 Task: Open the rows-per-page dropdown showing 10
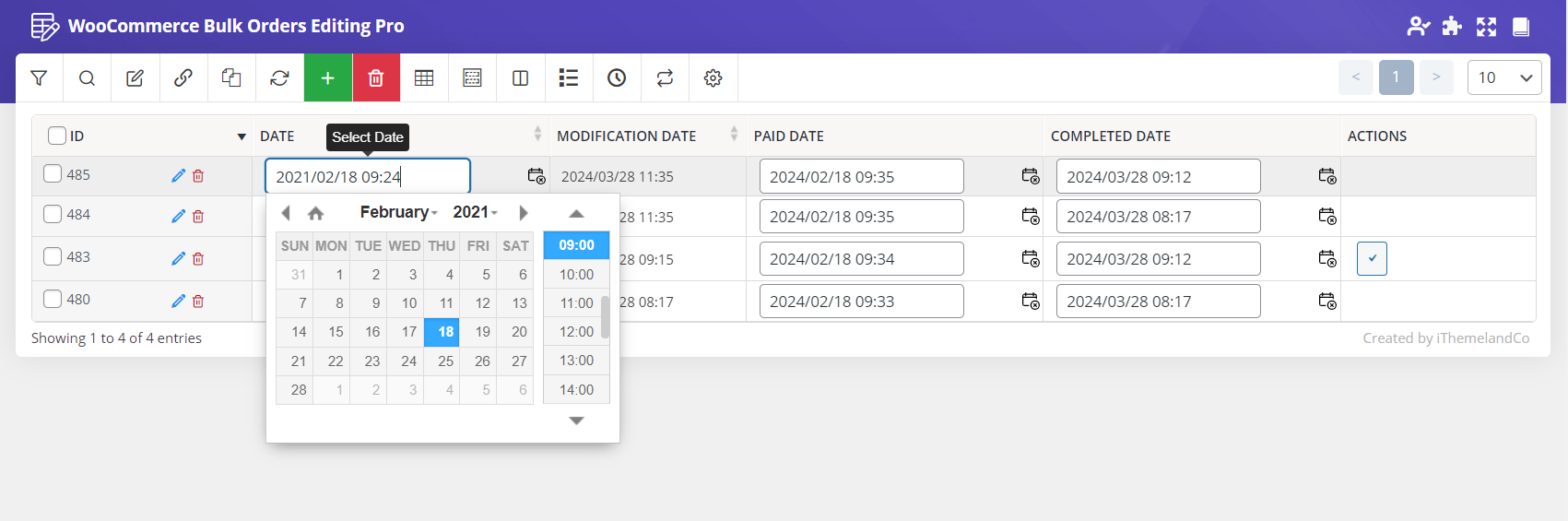pos(1503,77)
